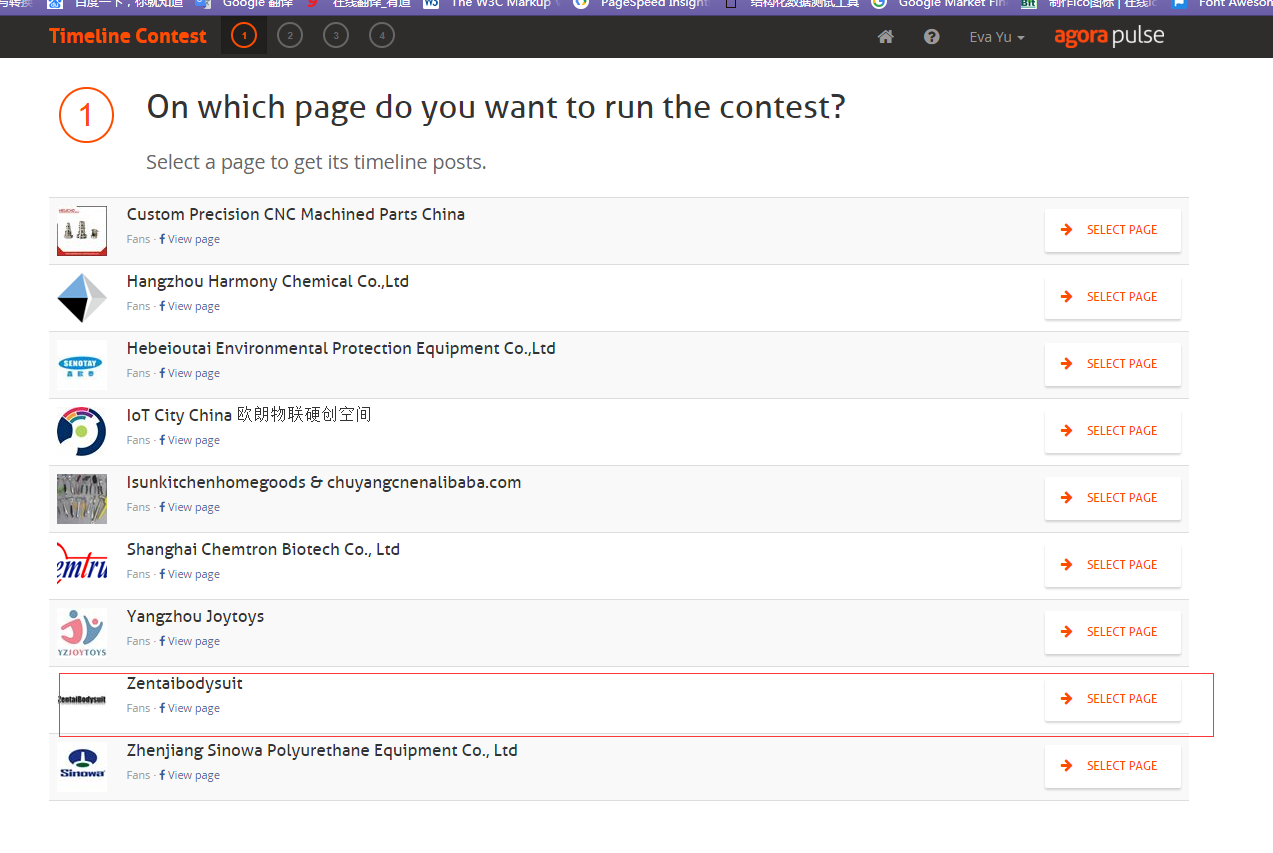The height and width of the screenshot is (853, 1273).
Task: Select page for Isunkitchenhomegoods
Action: [x=1113, y=498]
